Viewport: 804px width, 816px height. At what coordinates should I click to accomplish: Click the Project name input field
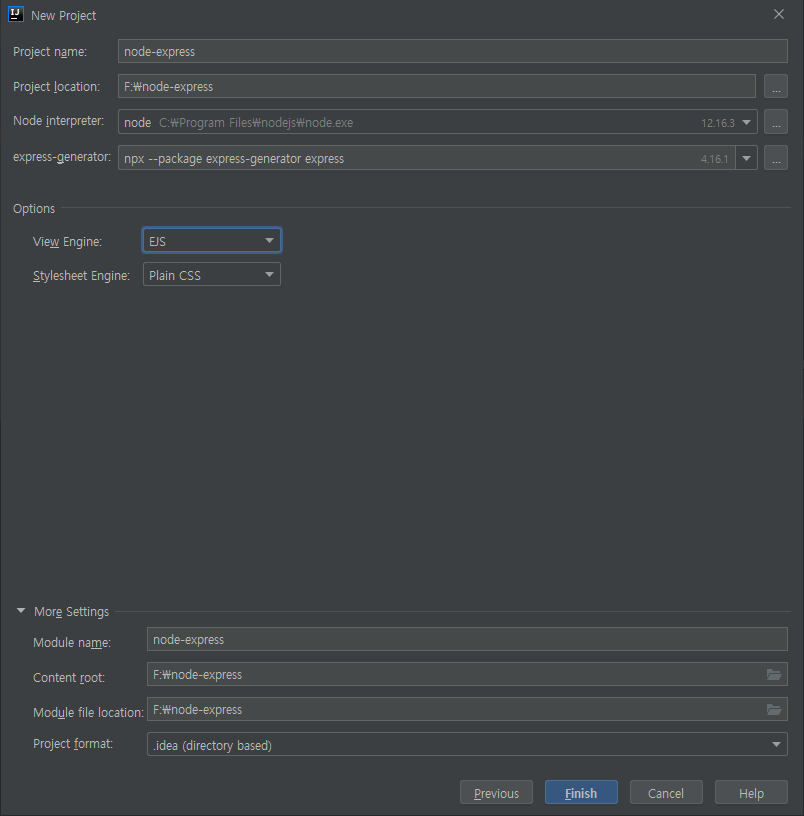(x=452, y=51)
